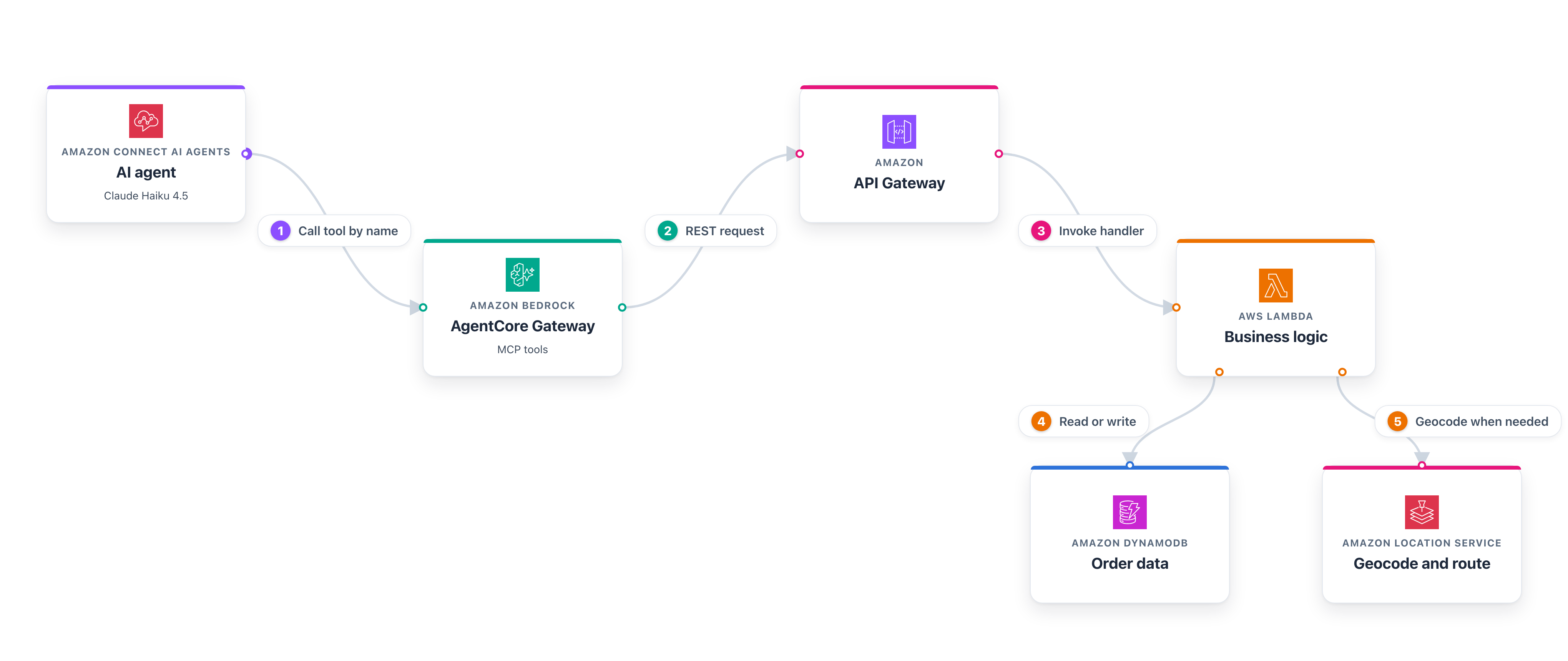Select the 'AMAZON DYNAMODB' label

pos(1130,543)
